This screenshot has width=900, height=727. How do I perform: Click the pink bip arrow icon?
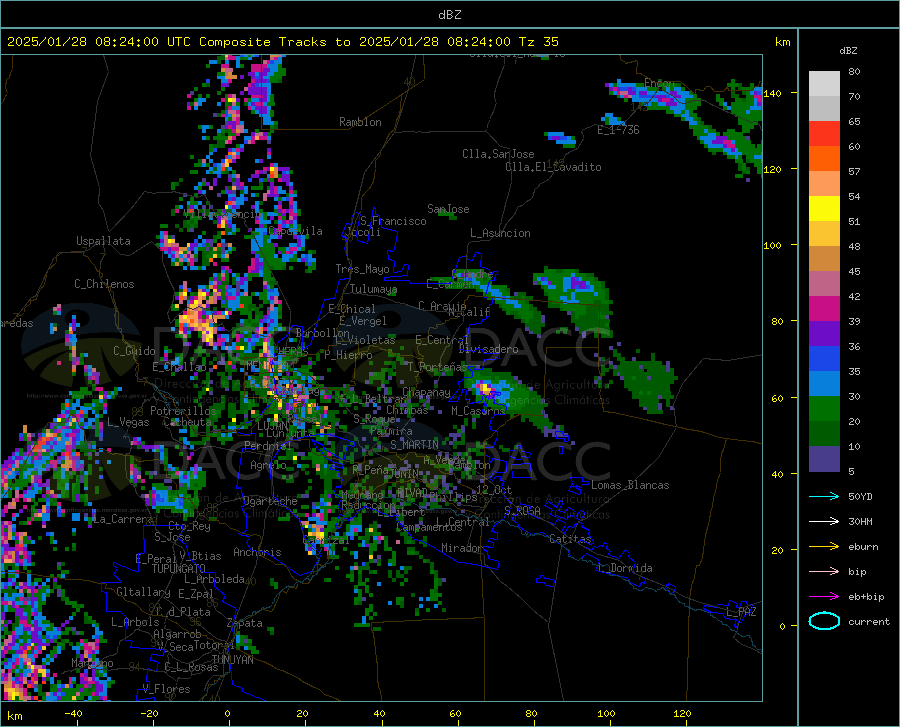[824, 572]
